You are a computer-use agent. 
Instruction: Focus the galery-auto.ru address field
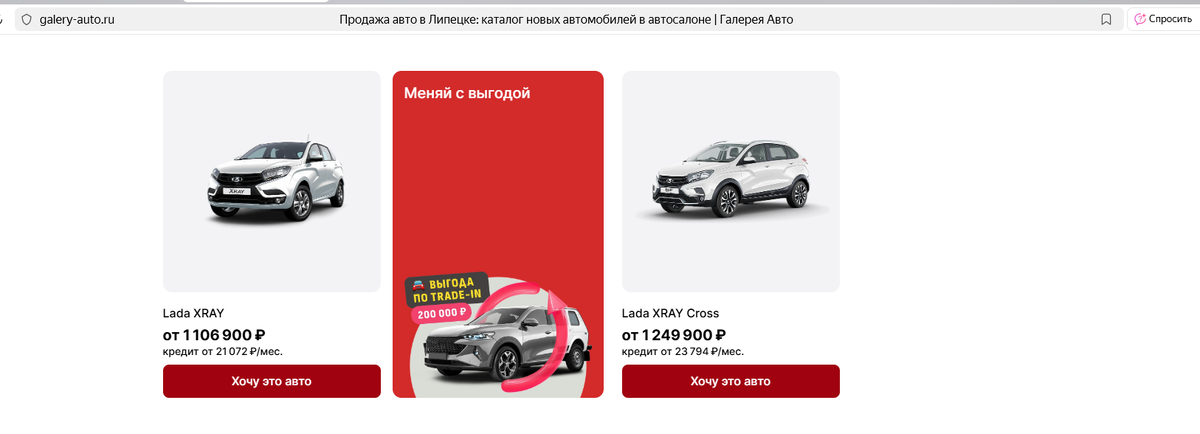point(76,19)
